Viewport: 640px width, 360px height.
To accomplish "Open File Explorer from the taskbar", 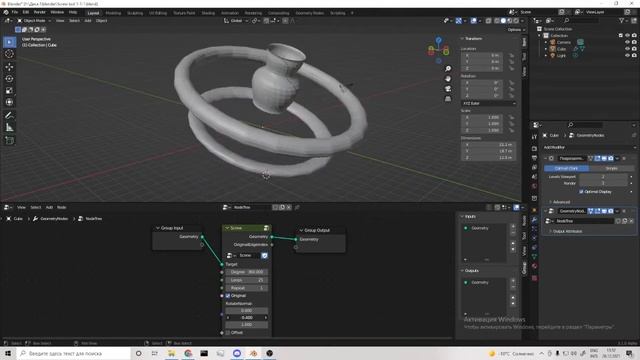I will click(x=171, y=353).
